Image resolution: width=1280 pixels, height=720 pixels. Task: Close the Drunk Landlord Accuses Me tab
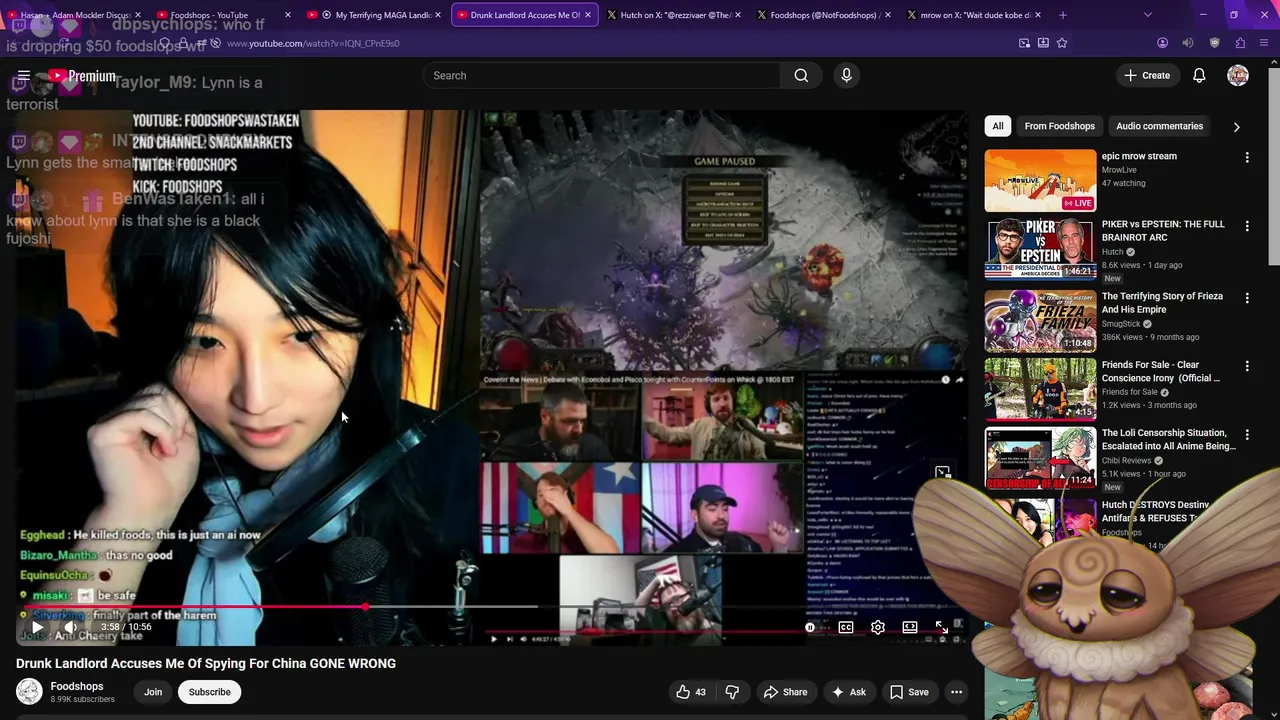tap(587, 15)
